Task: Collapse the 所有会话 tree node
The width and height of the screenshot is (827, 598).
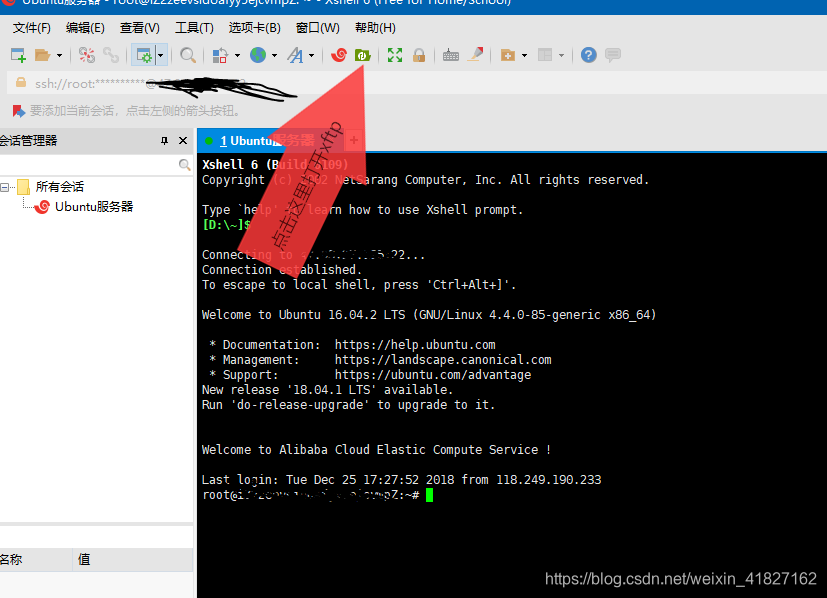Action: point(4,187)
